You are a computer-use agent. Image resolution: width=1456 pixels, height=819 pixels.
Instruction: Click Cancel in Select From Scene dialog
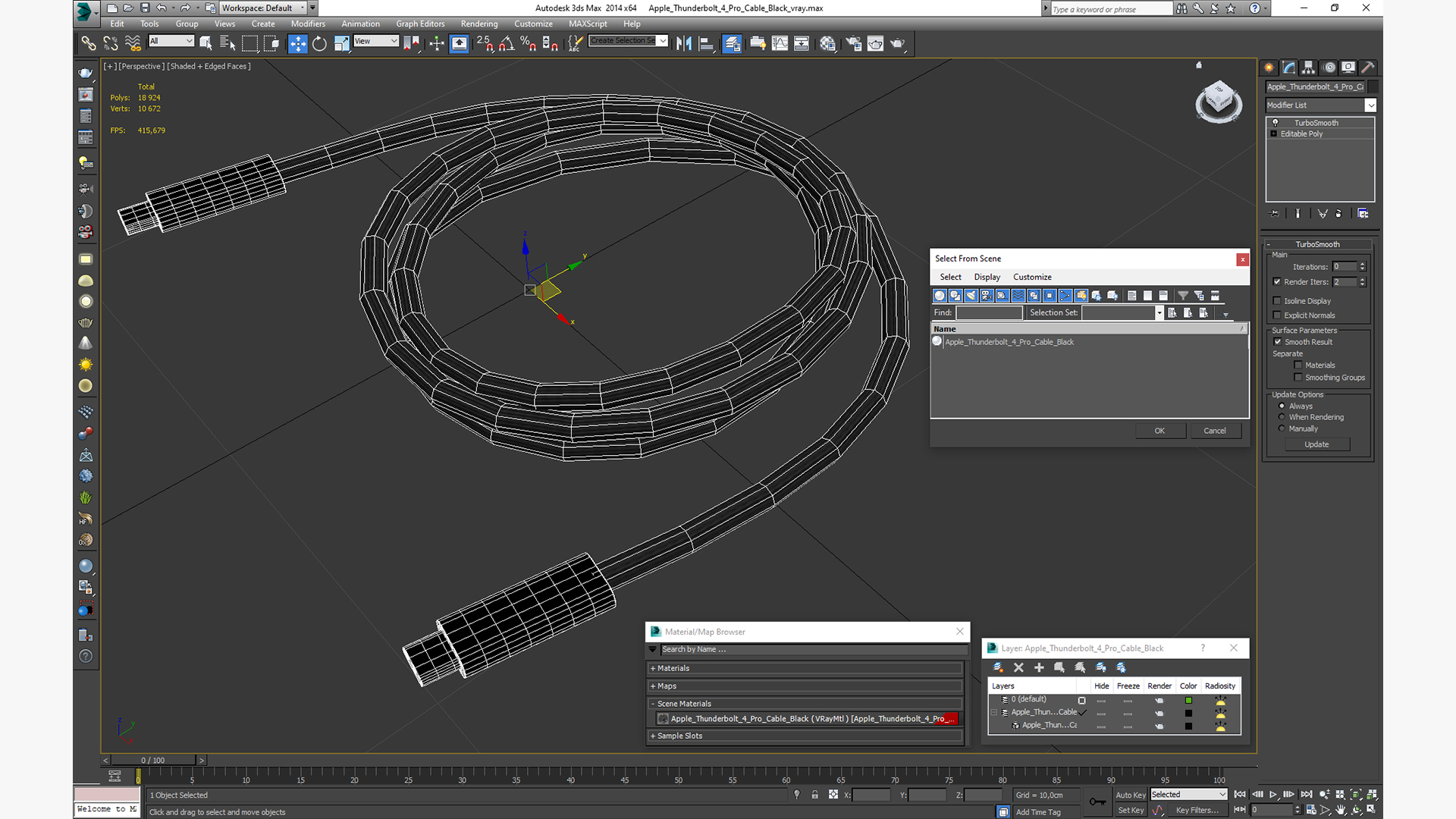1215,431
